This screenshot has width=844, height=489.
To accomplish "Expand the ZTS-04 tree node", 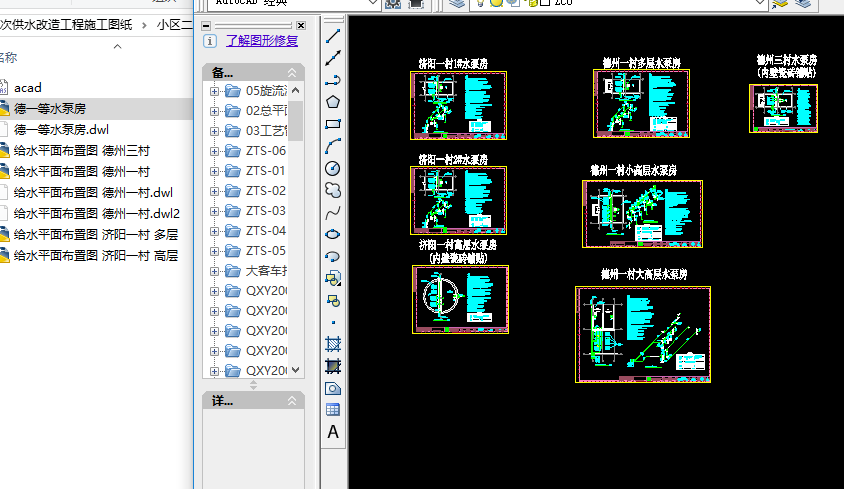I will [214, 231].
